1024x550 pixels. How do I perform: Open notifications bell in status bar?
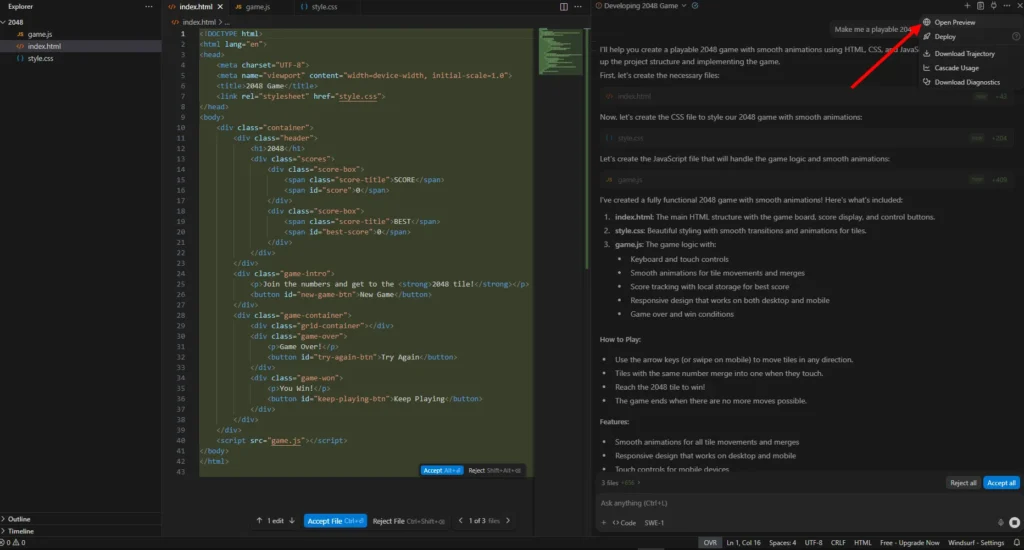1016,543
